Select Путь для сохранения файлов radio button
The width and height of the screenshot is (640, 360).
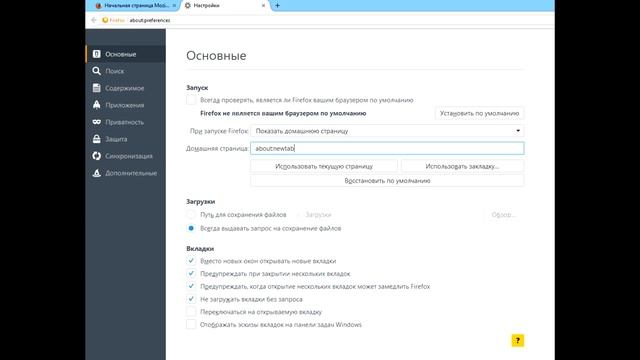tap(191, 215)
